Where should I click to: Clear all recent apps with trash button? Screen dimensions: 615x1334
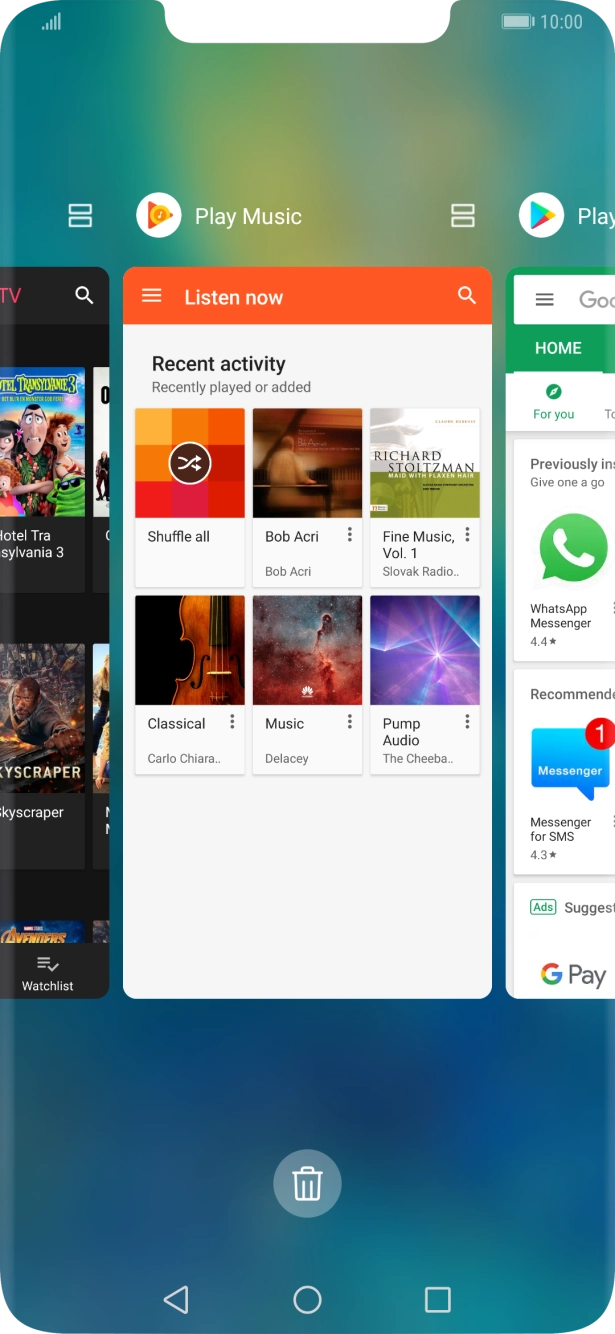pos(307,1184)
